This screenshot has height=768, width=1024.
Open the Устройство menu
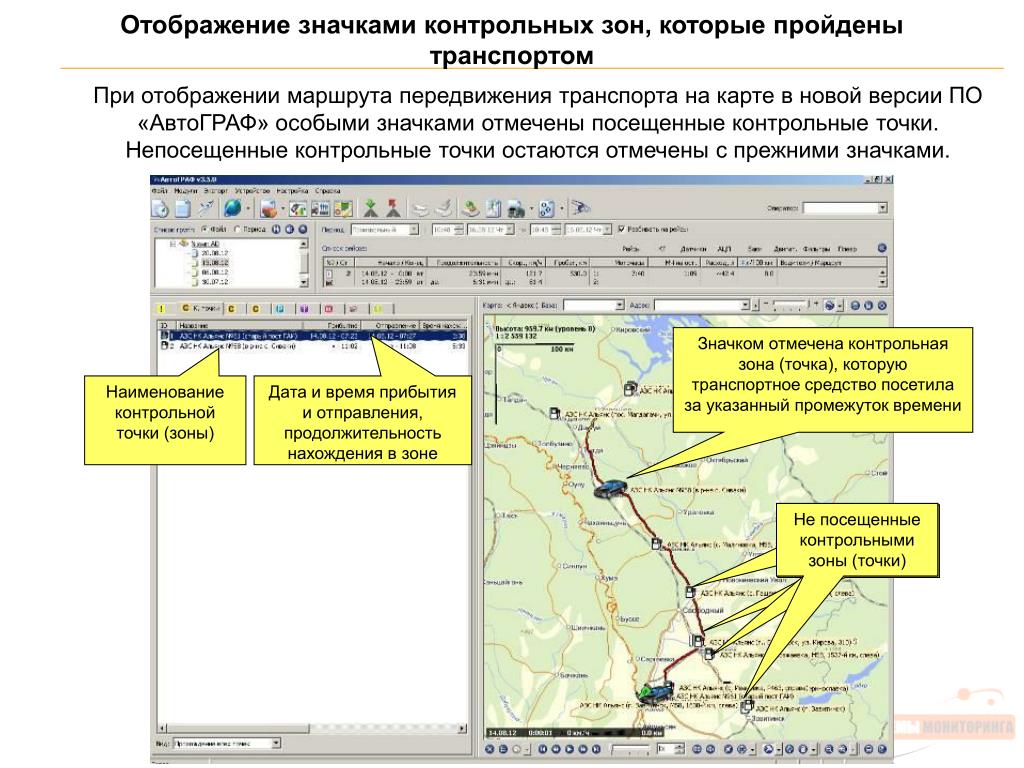coord(252,191)
